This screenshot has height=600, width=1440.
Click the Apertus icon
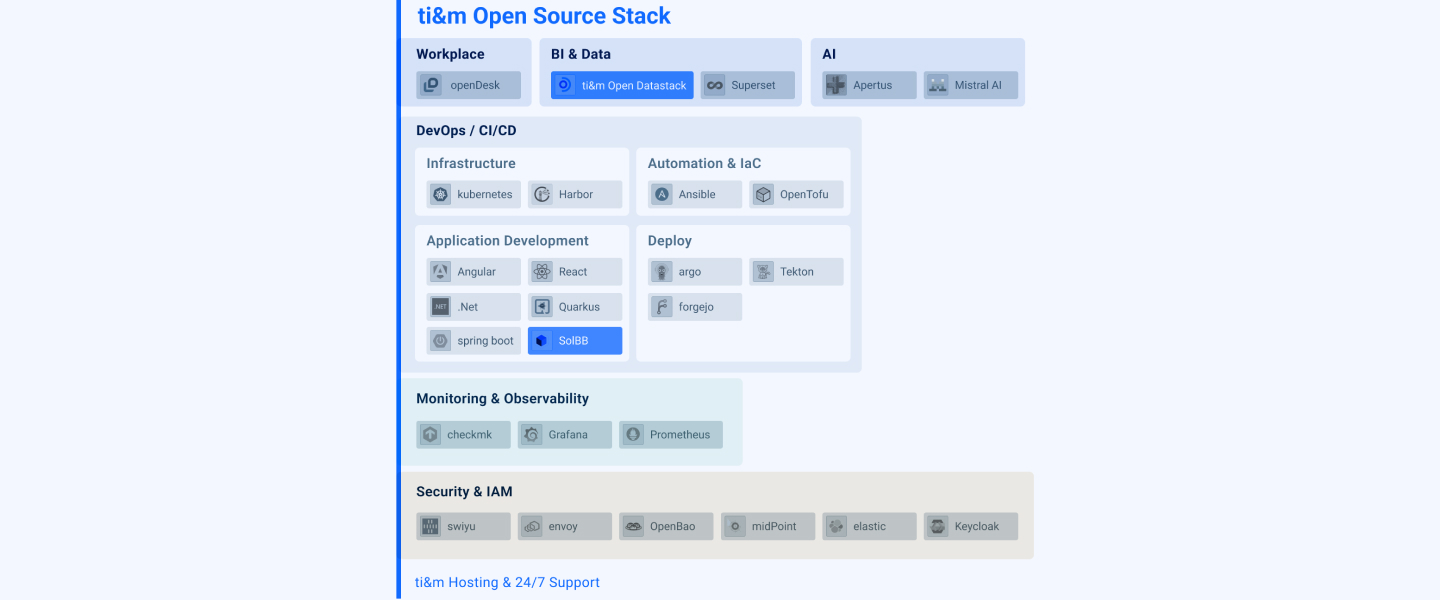tap(836, 85)
